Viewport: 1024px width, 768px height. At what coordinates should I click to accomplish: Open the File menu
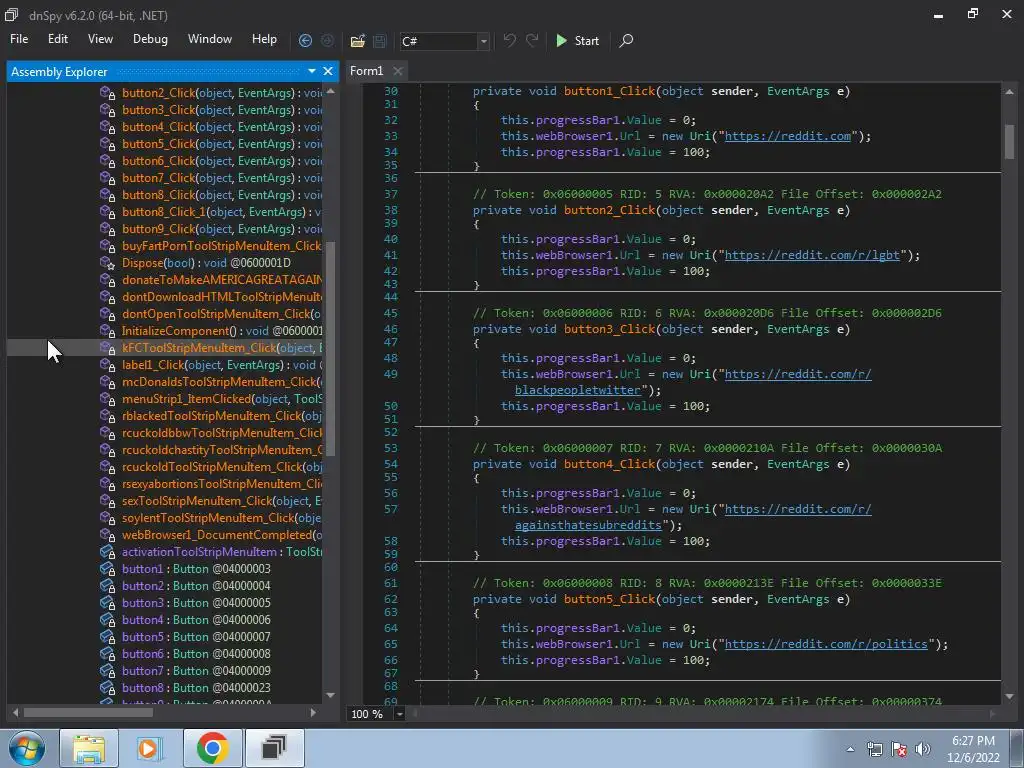pyautogui.click(x=19, y=39)
